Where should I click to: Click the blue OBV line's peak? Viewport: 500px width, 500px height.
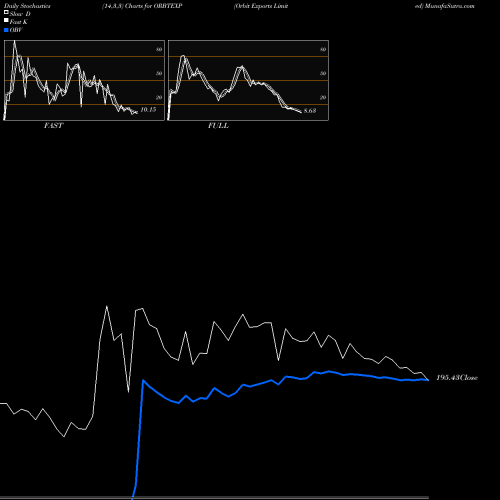(x=329, y=371)
